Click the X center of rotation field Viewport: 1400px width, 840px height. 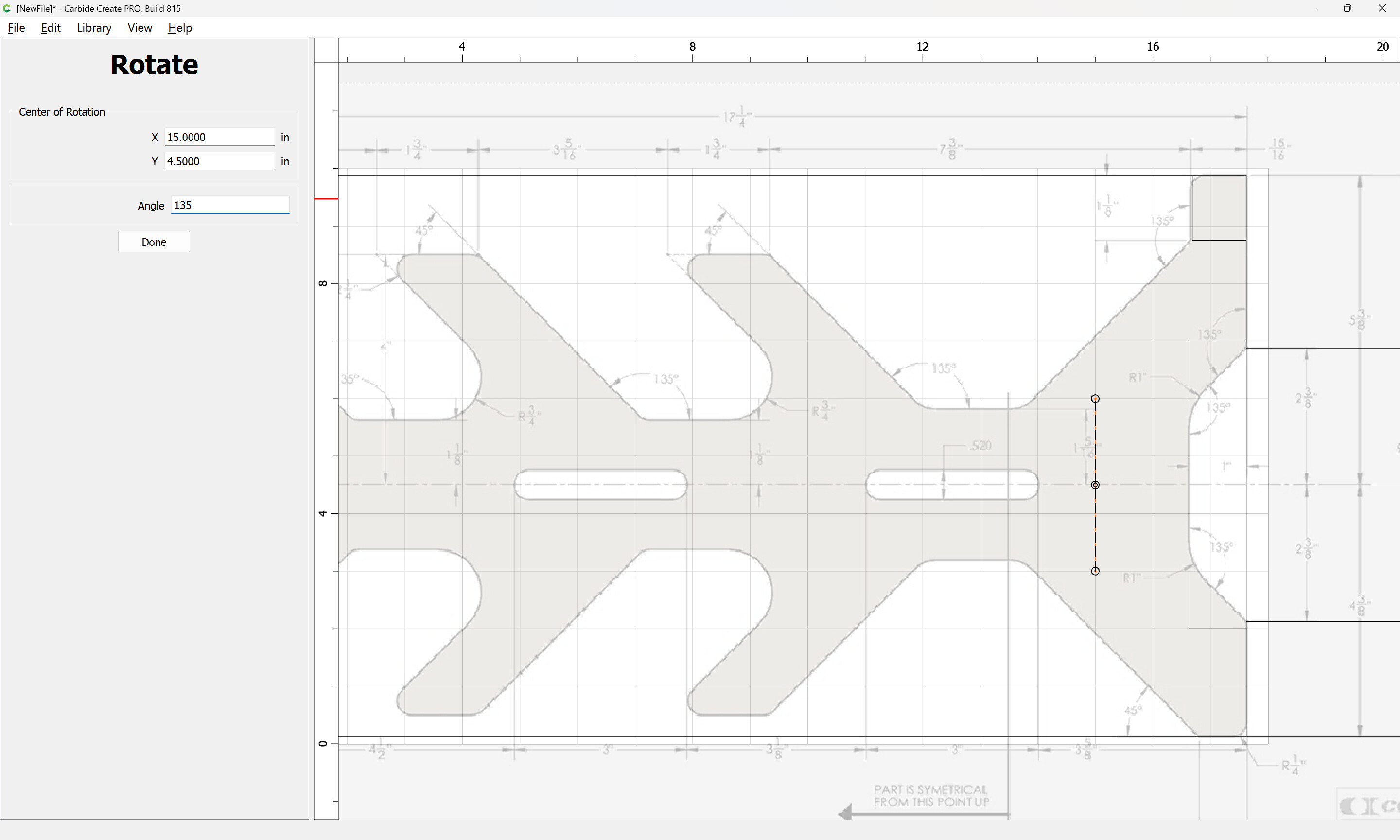(x=220, y=137)
